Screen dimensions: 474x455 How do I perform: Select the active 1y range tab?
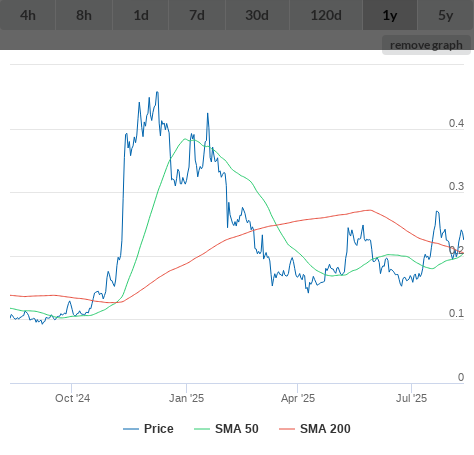(x=390, y=15)
